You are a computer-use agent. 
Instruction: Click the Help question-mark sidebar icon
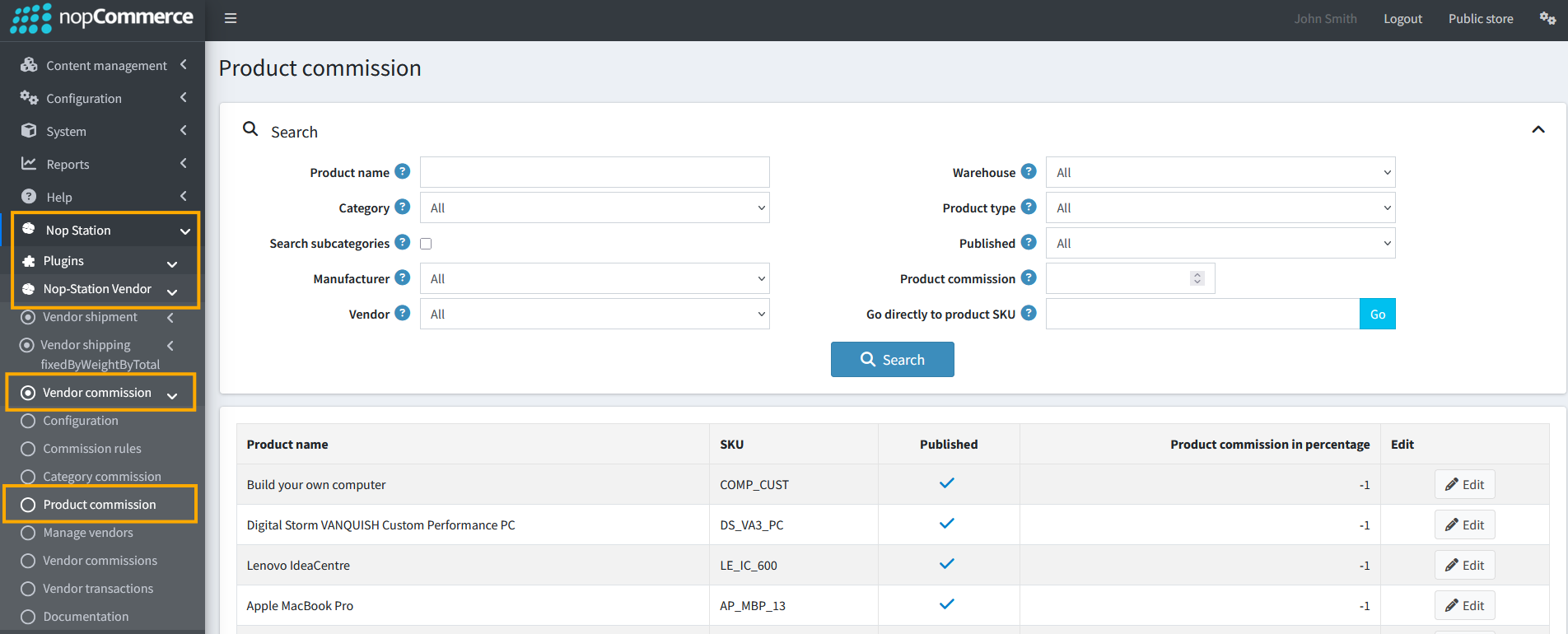[x=29, y=196]
